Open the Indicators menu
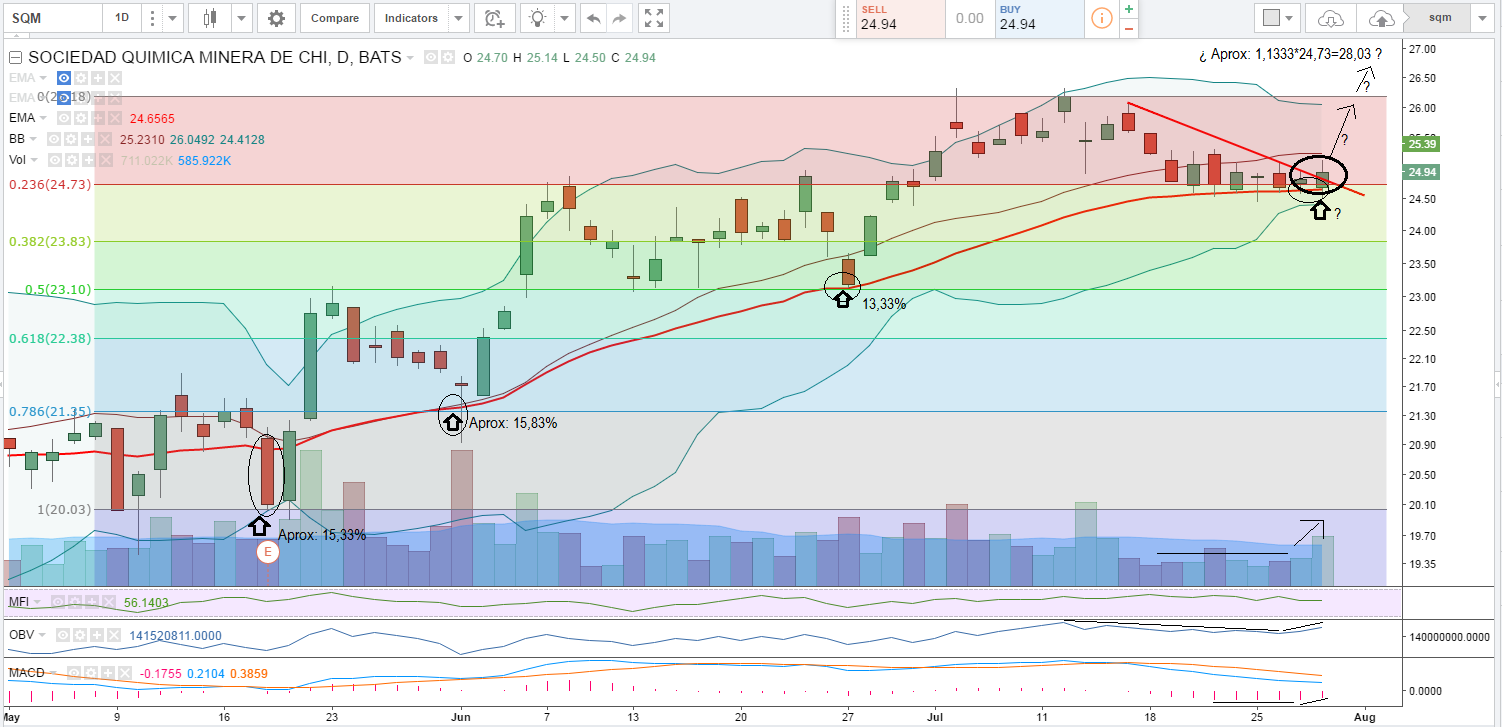 click(411, 18)
